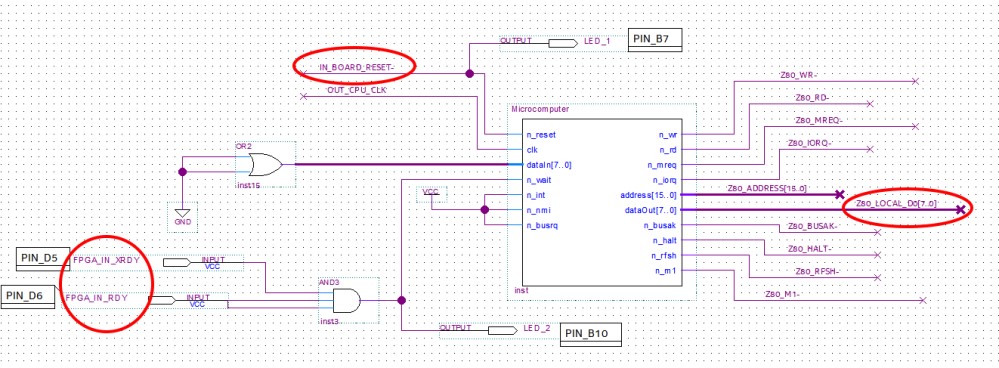
Task: Click the n_iorq output port label
Action: pos(664,180)
